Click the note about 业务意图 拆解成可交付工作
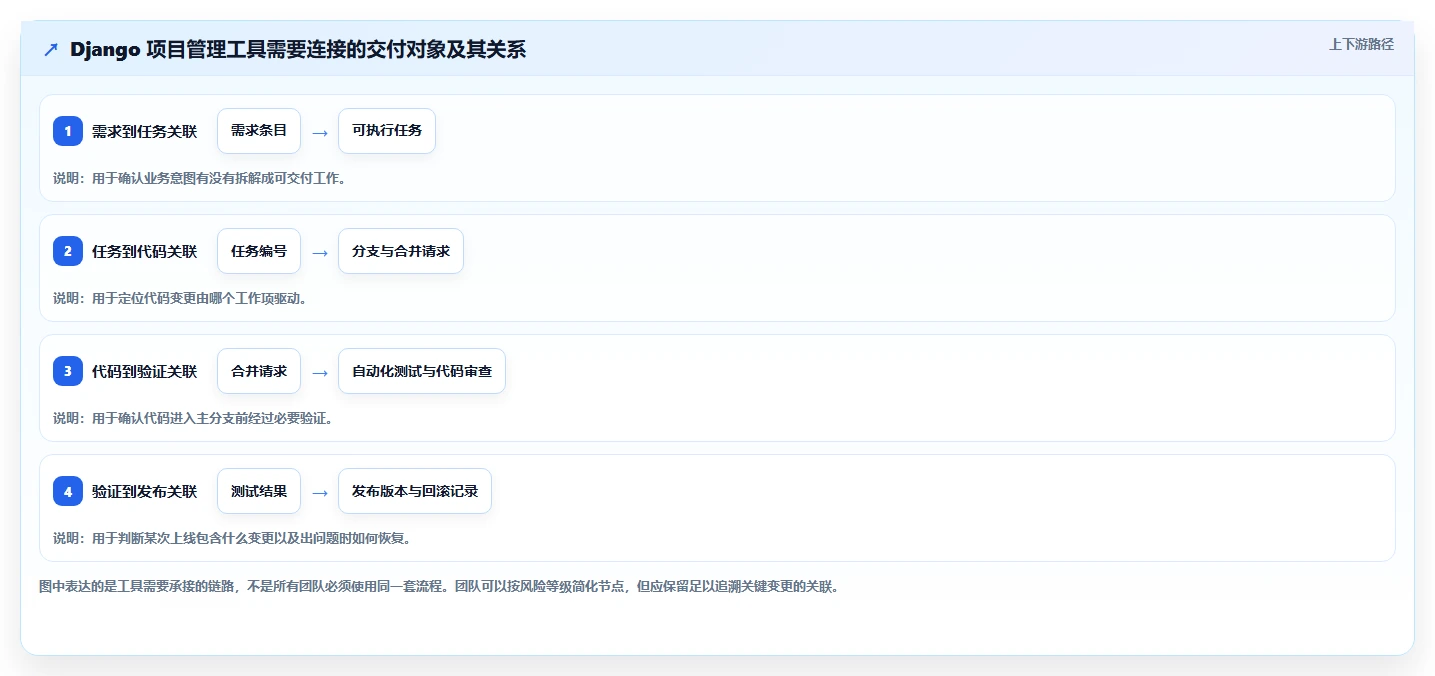Viewport: 1435px width, 676px height. coord(200,178)
